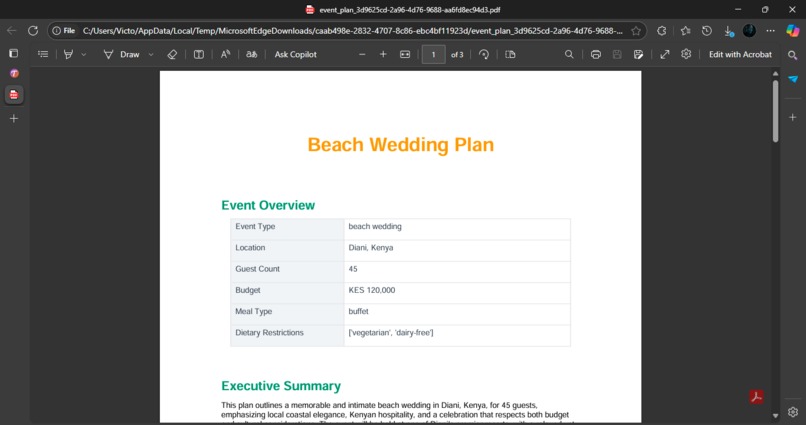Click the Executive Summary heading

(281, 386)
